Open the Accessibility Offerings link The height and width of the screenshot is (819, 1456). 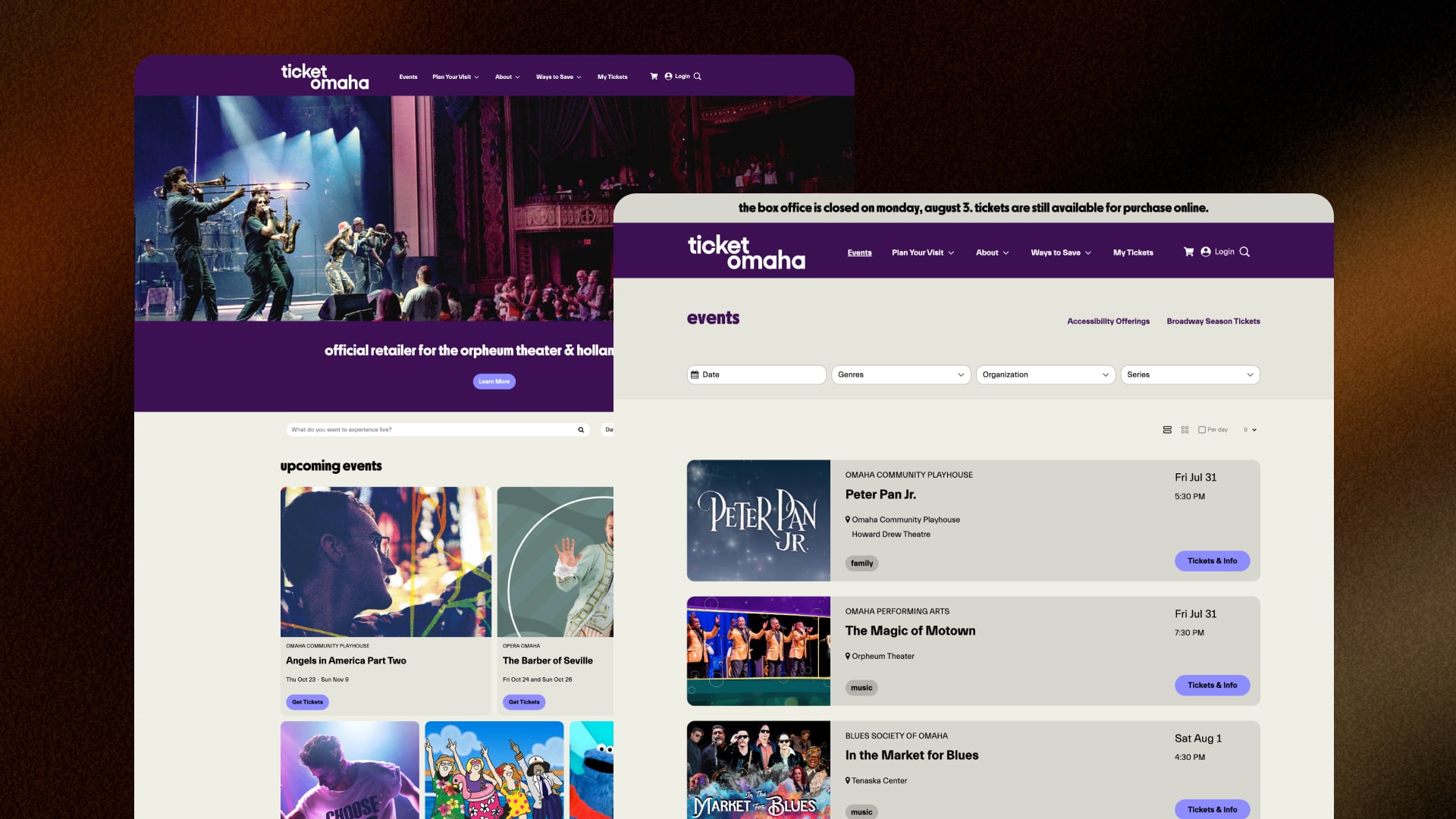(1108, 322)
